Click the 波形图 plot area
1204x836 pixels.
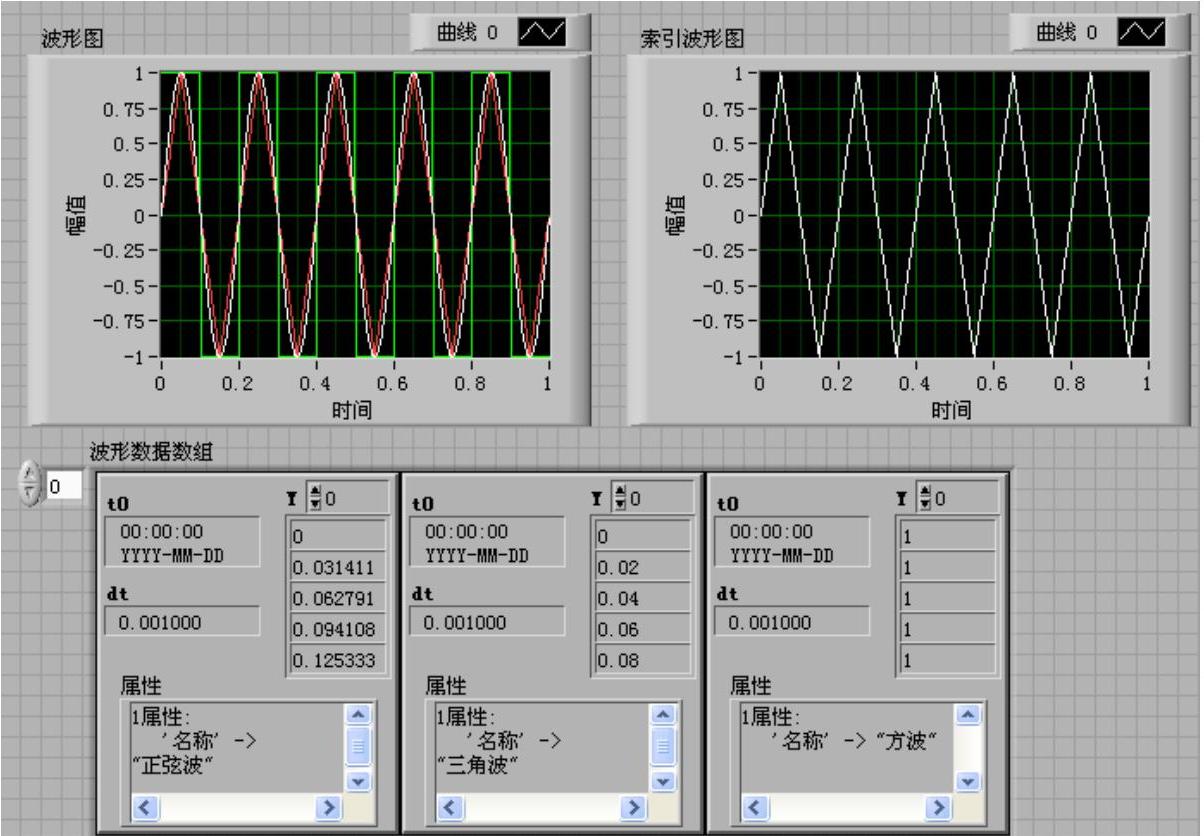pos(354,214)
